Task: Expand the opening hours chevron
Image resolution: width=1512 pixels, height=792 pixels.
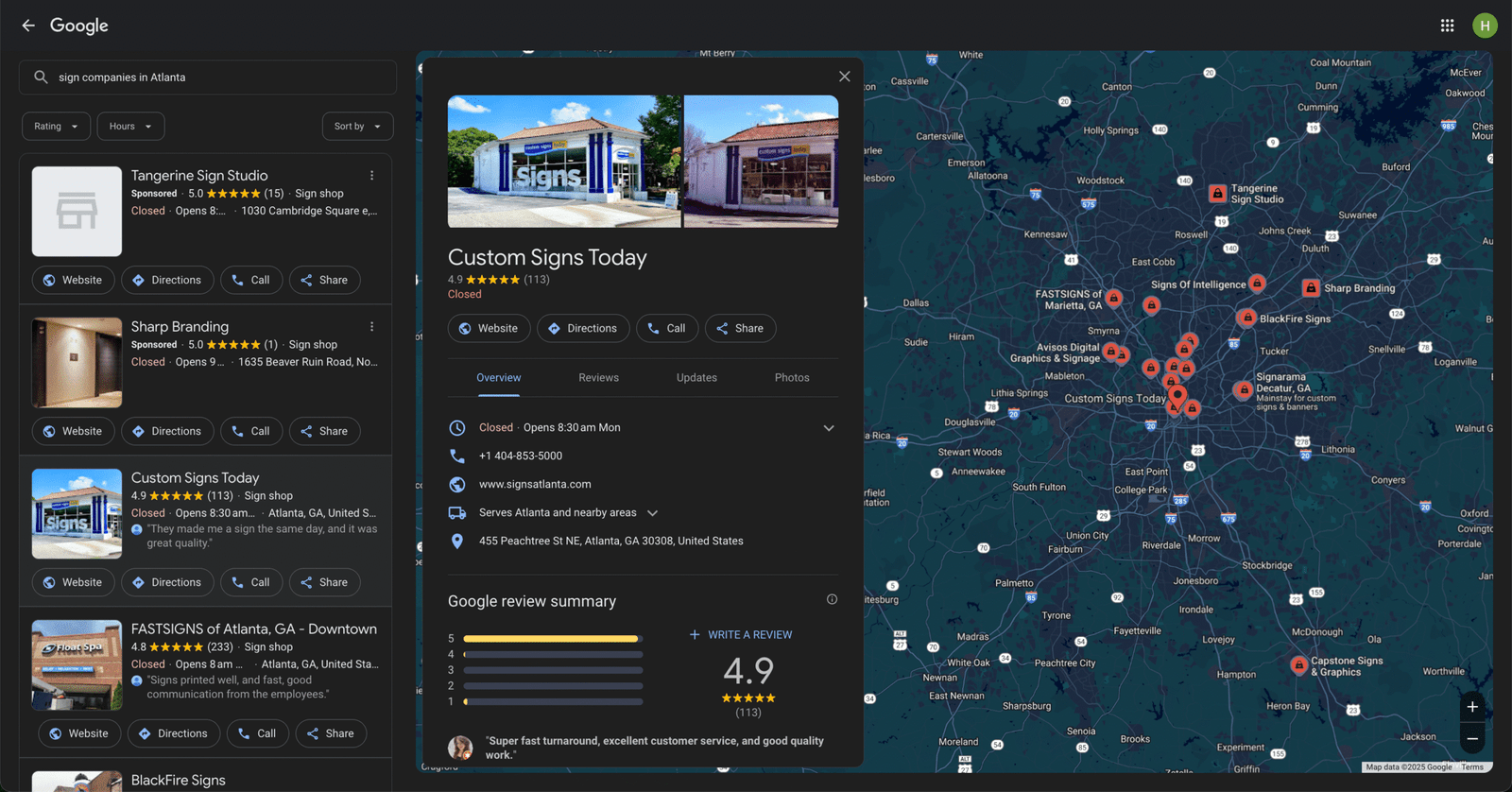Action: 829,428
